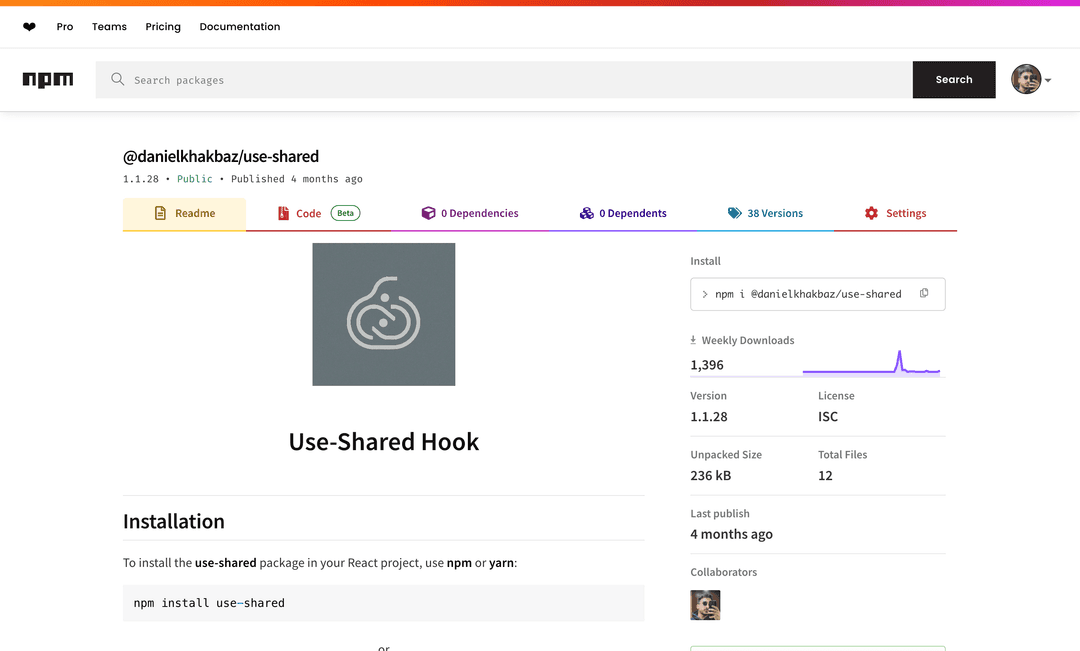Click the Dependents cubes icon
The height and width of the screenshot is (651, 1080).
coord(586,213)
